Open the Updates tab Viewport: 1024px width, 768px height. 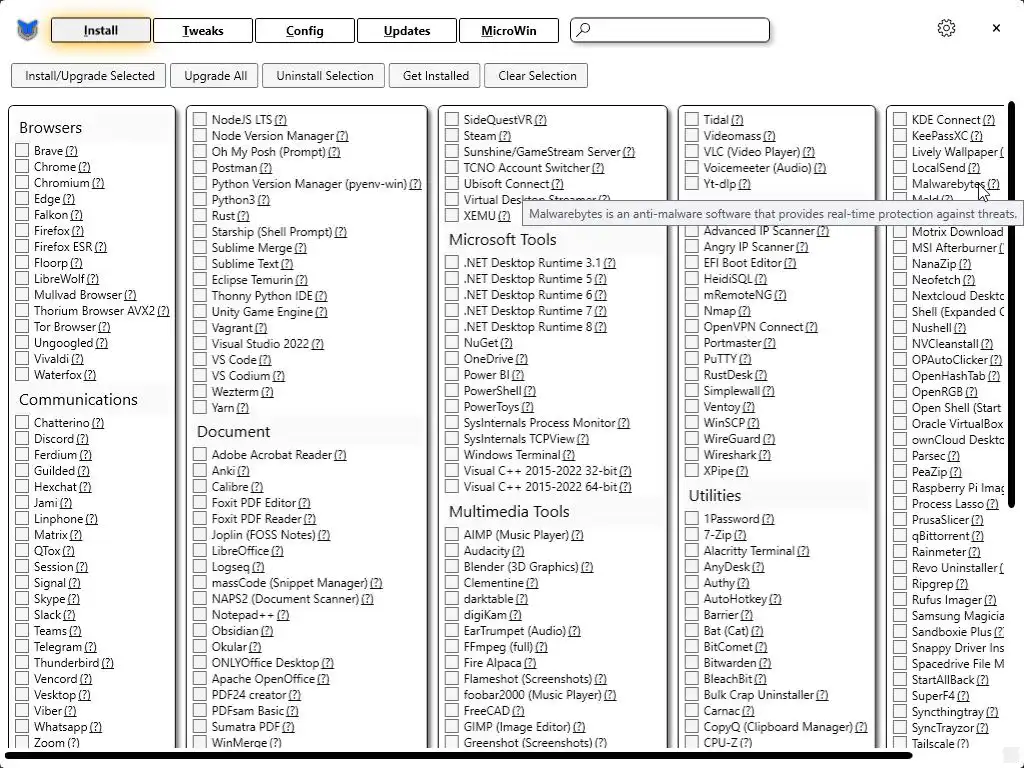tap(407, 31)
